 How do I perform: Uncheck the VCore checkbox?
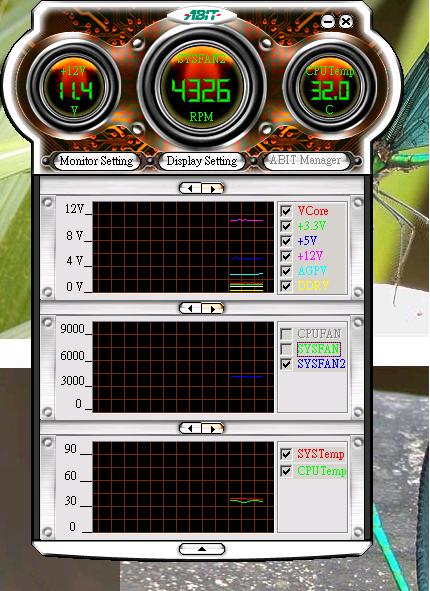286,211
